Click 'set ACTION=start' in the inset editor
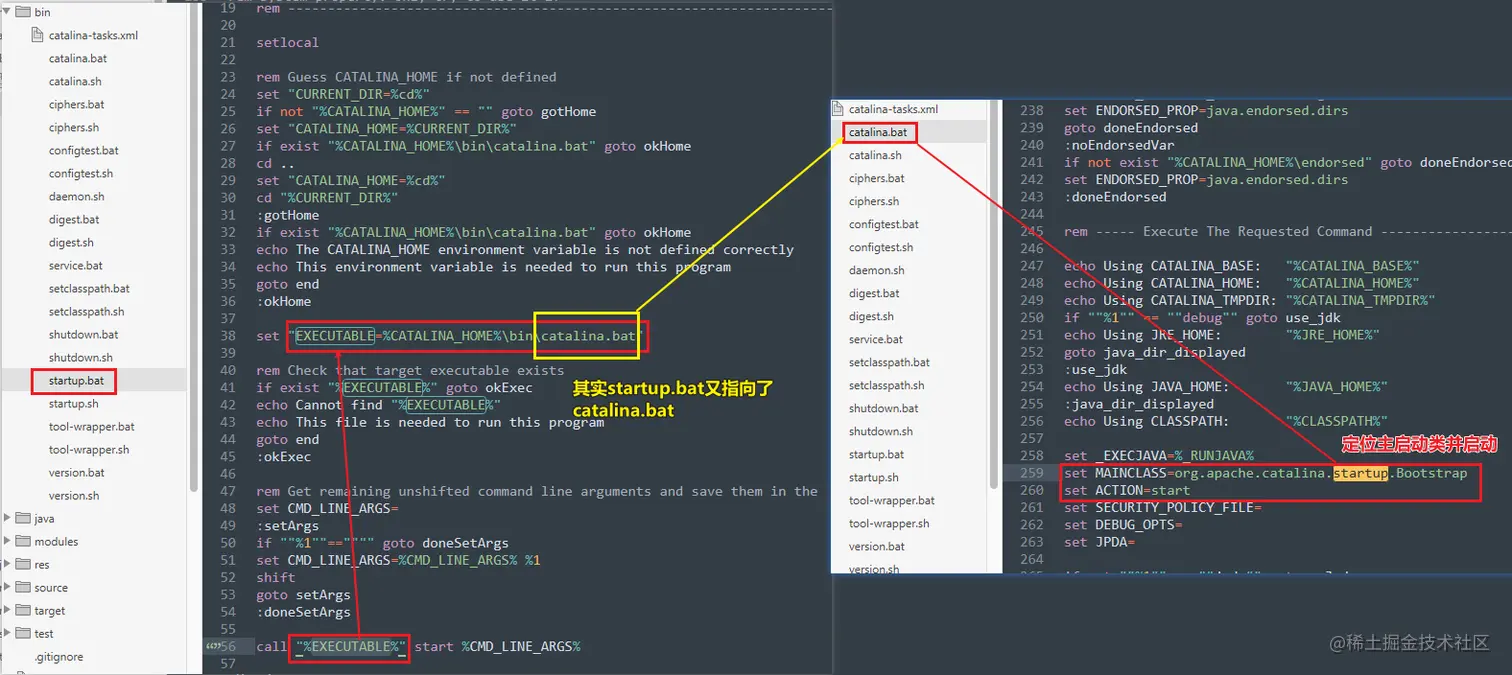This screenshot has width=1512, height=675. click(x=1127, y=490)
